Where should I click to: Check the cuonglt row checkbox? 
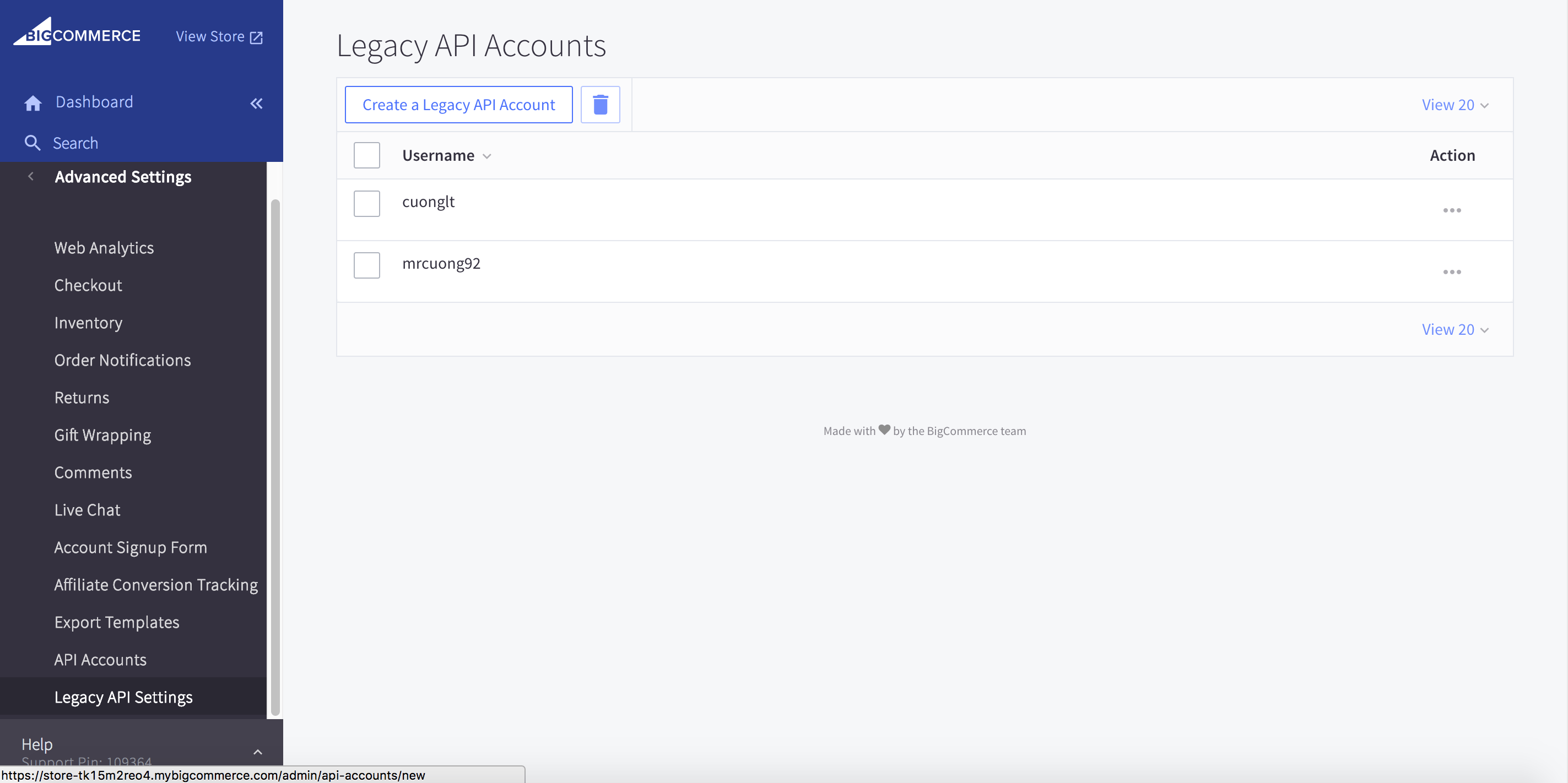click(x=366, y=204)
